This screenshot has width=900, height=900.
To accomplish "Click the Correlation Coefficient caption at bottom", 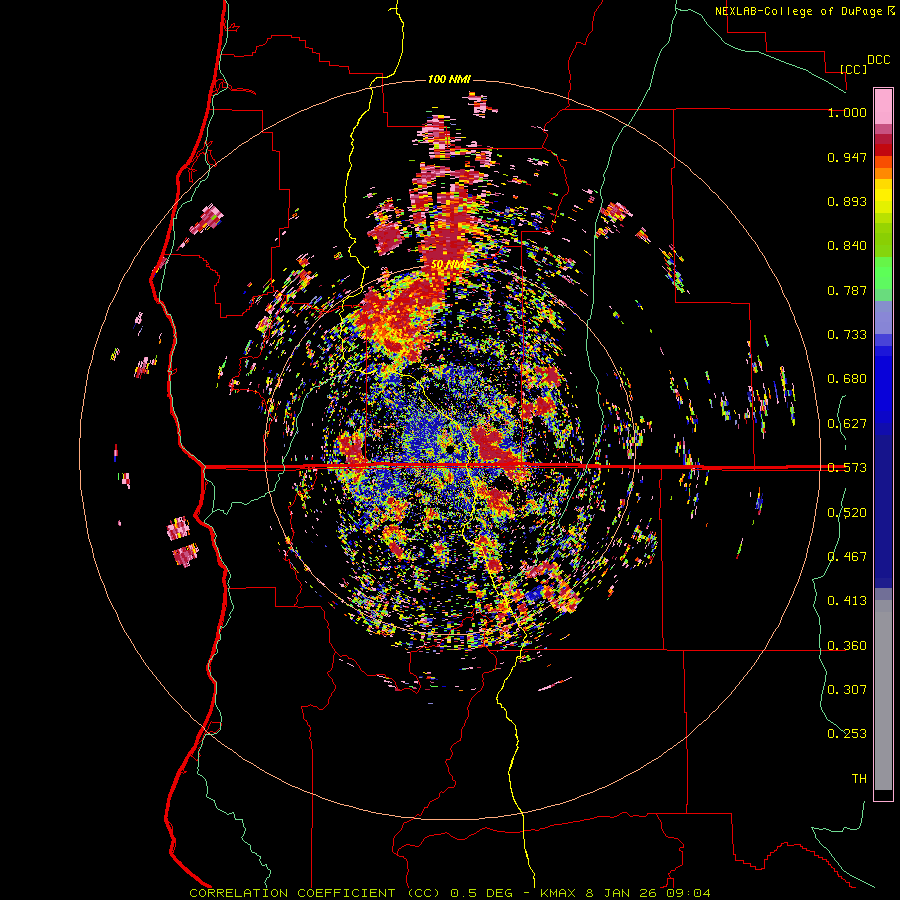I will click(x=450, y=893).
